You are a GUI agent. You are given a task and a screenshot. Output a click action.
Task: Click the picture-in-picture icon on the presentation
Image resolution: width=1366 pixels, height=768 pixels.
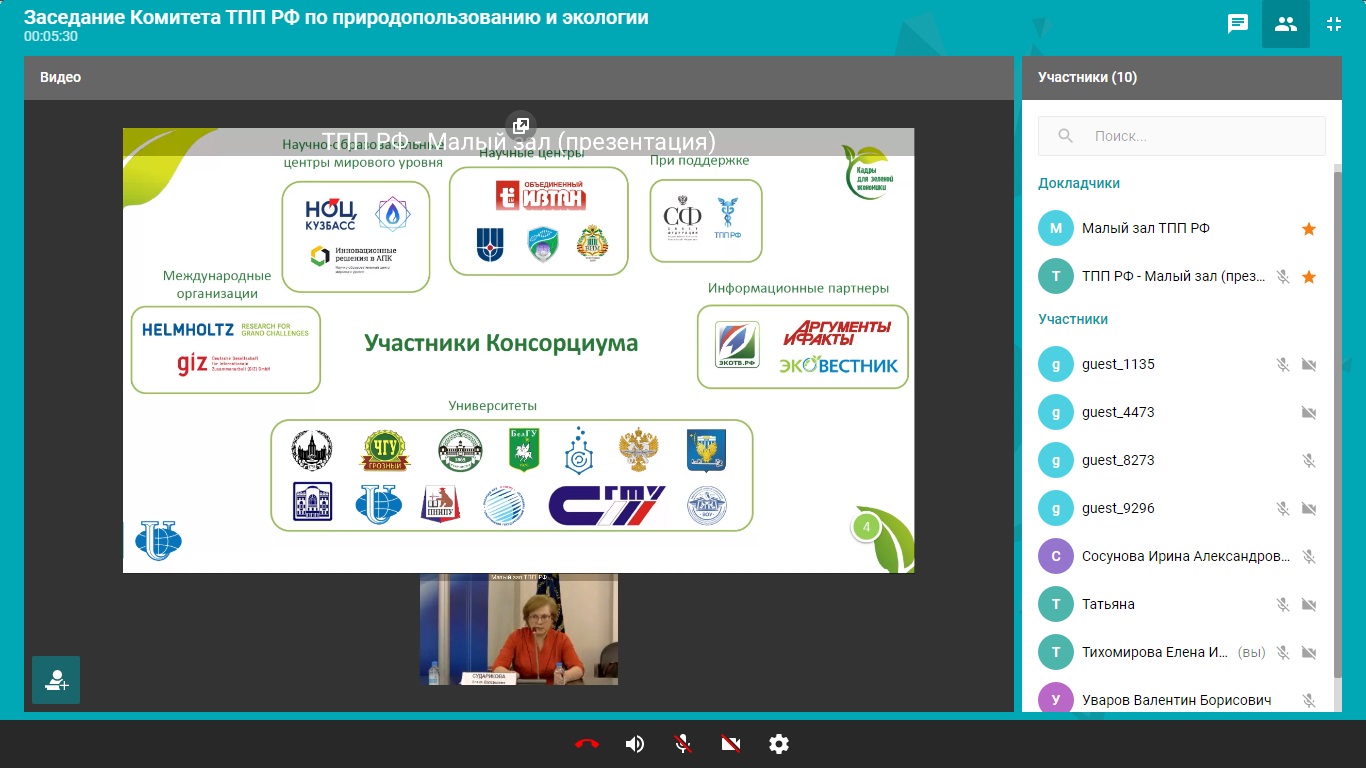pos(520,125)
